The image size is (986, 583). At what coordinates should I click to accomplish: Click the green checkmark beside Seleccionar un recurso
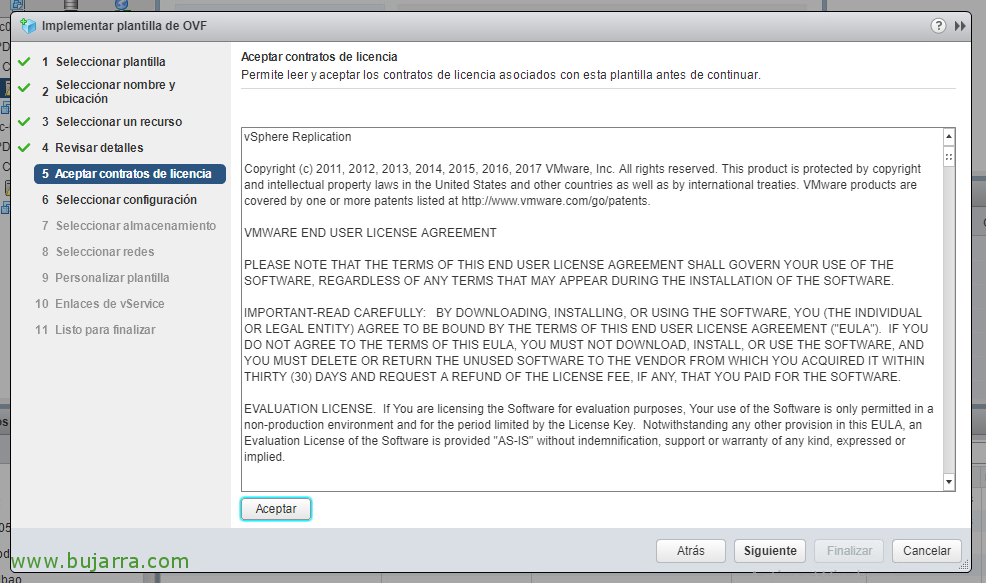pos(25,121)
